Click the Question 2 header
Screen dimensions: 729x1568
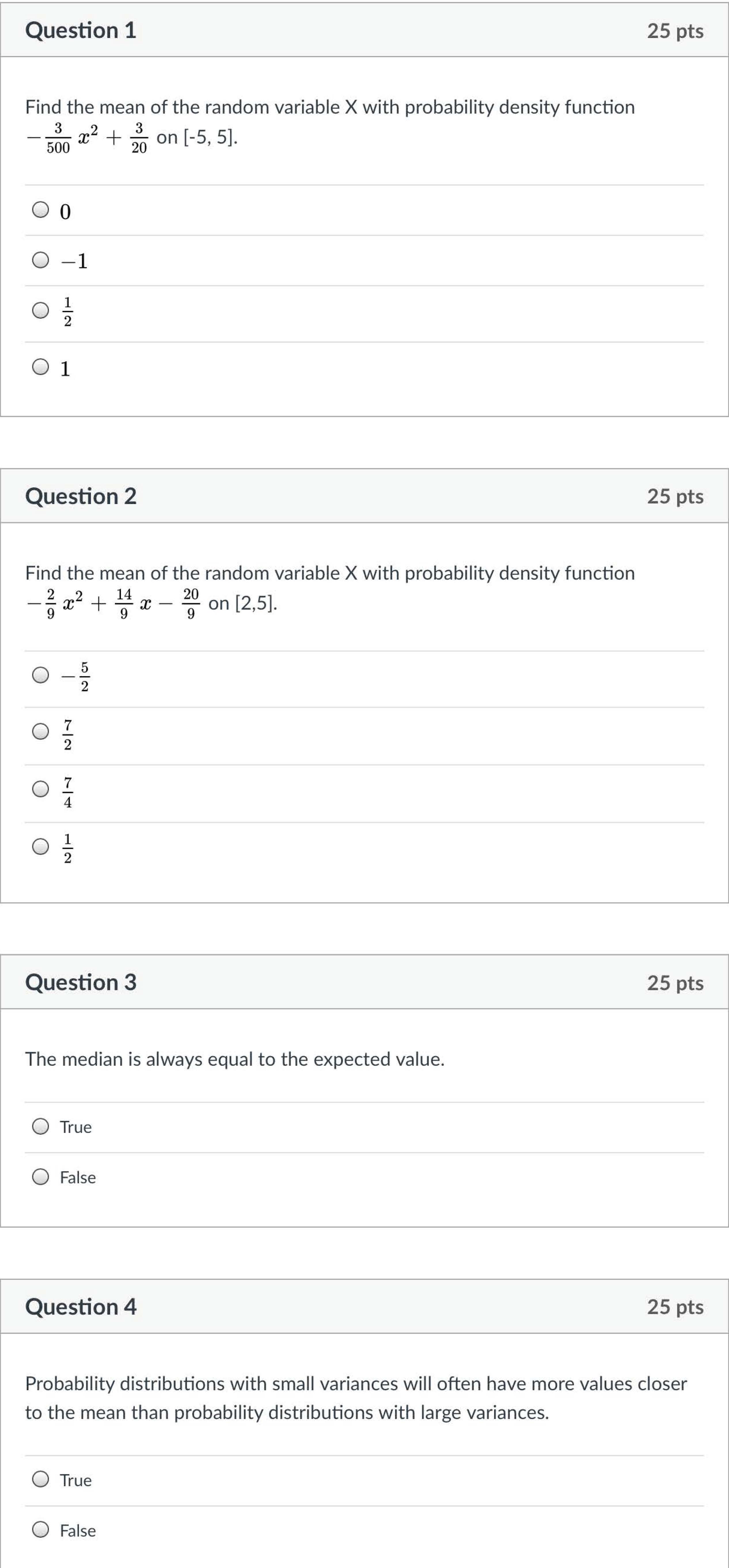coord(80,496)
